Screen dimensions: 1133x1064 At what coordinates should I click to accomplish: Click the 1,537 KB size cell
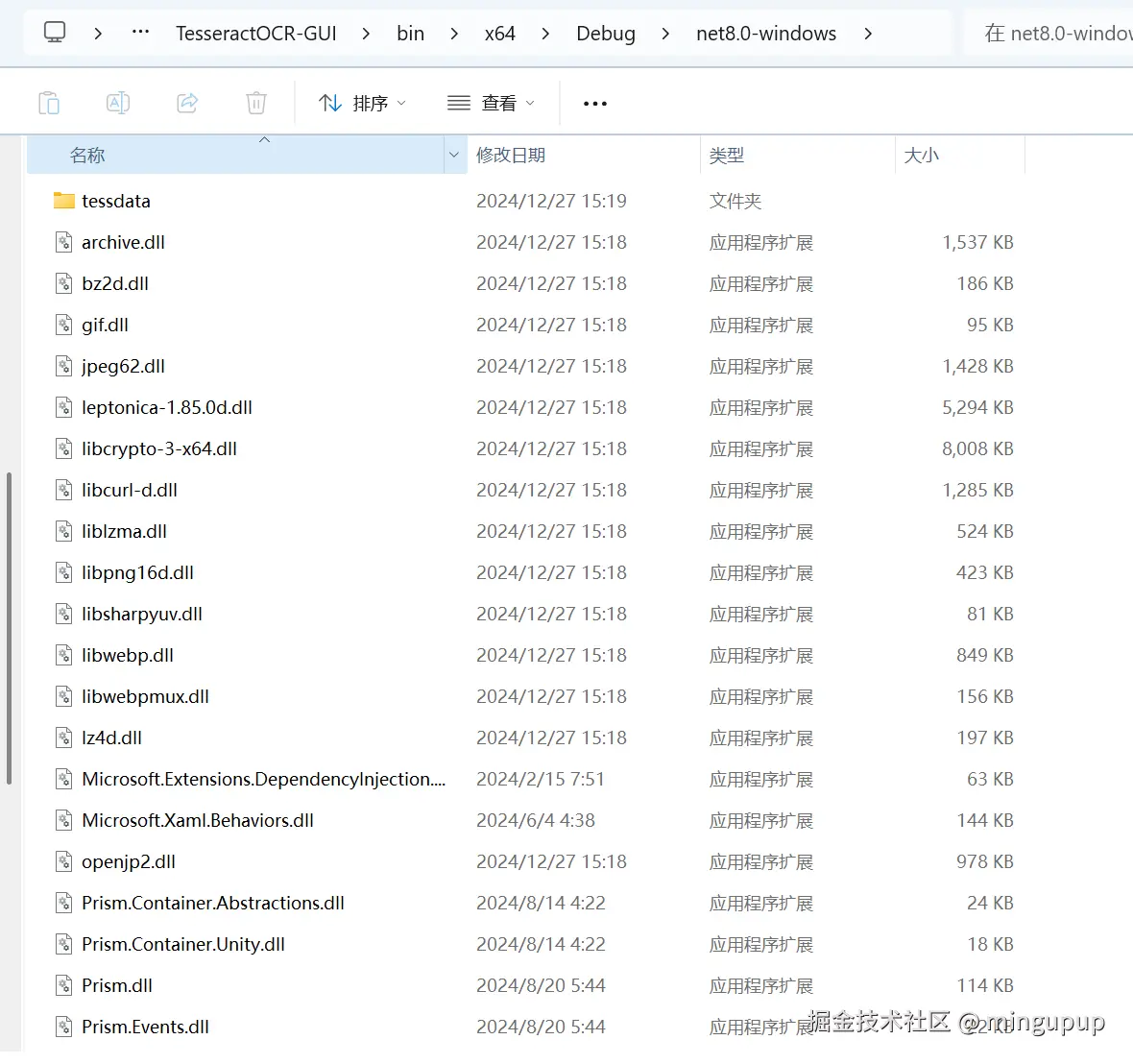point(977,242)
